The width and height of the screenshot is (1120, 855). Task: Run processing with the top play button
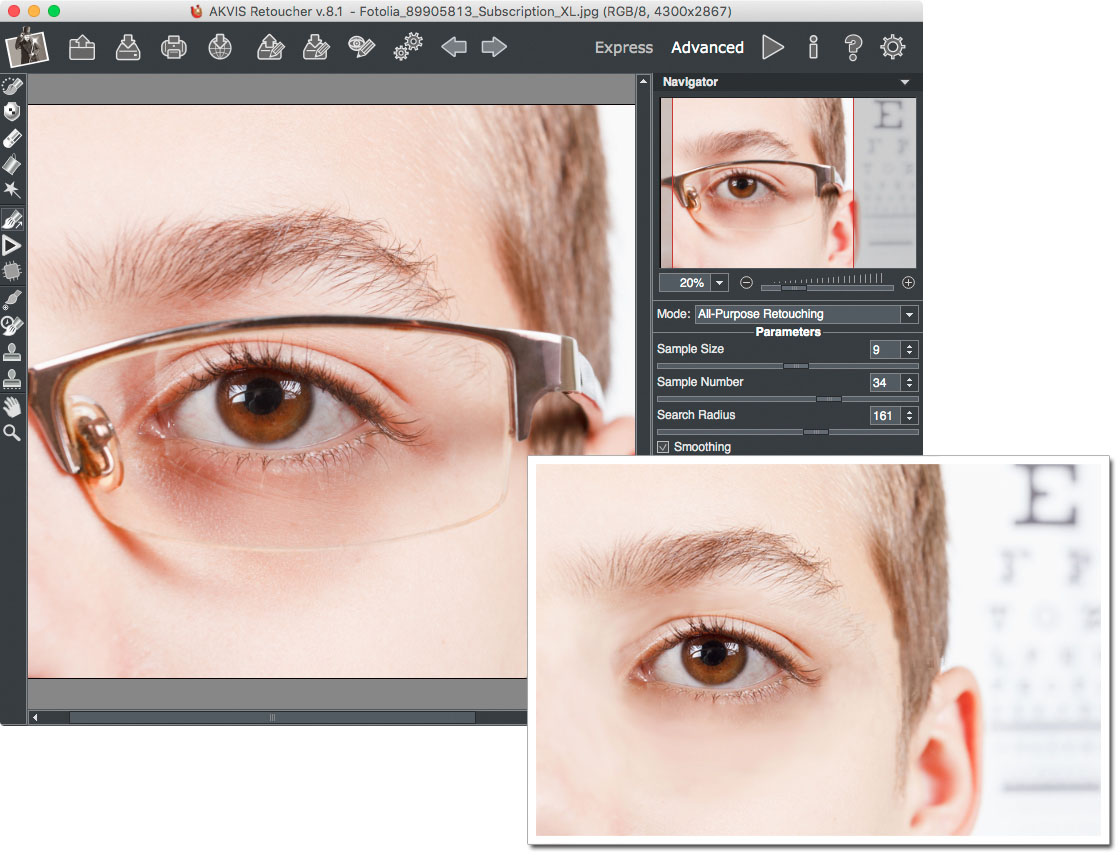point(773,47)
